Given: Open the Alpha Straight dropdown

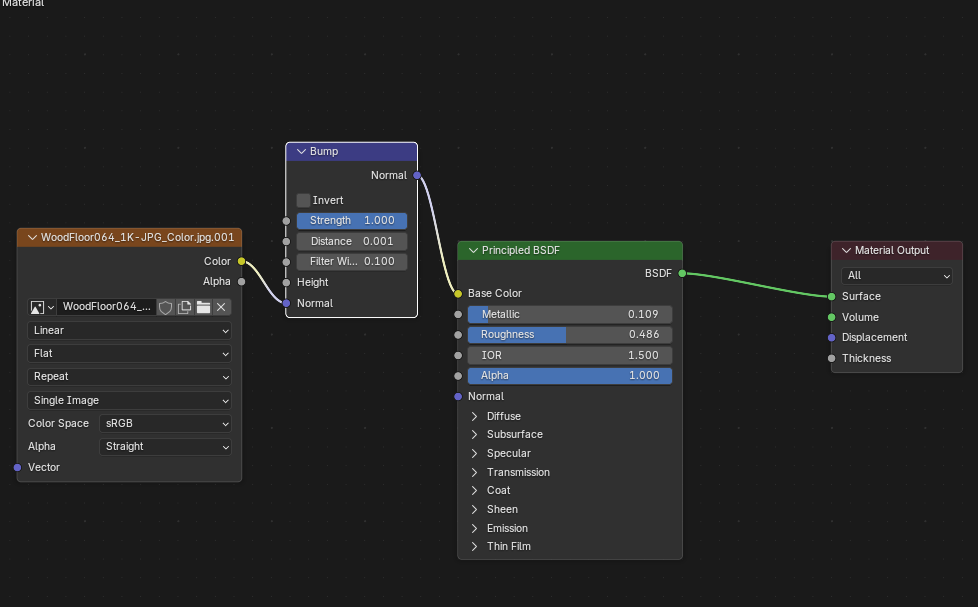Looking at the screenshot, I should point(165,447).
